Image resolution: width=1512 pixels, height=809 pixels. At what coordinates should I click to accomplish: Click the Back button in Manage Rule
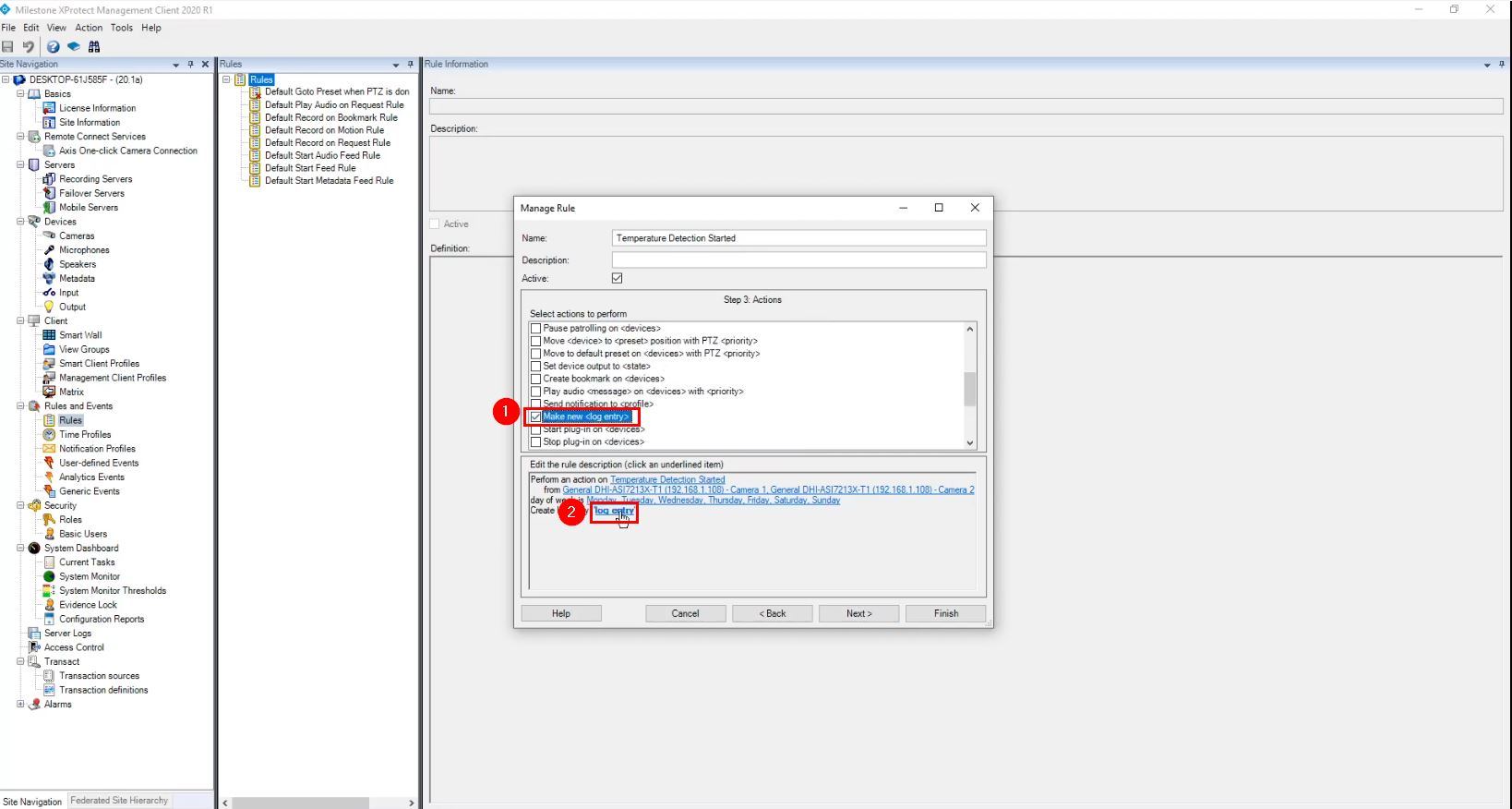[x=772, y=613]
